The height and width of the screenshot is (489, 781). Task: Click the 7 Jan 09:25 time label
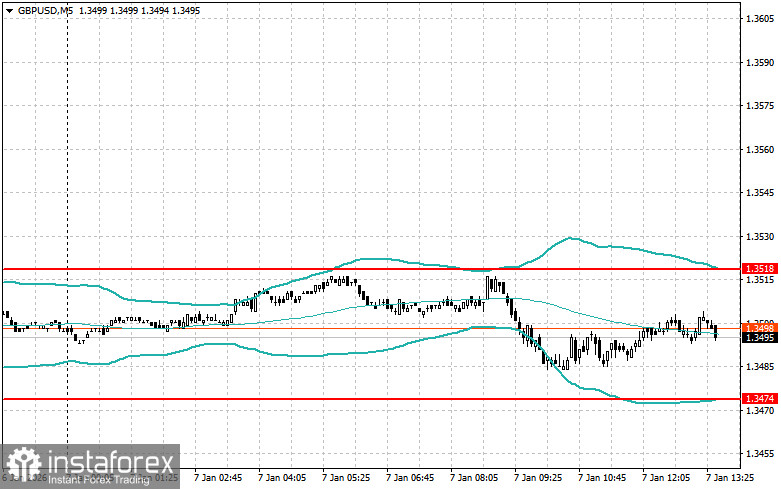coord(538,478)
